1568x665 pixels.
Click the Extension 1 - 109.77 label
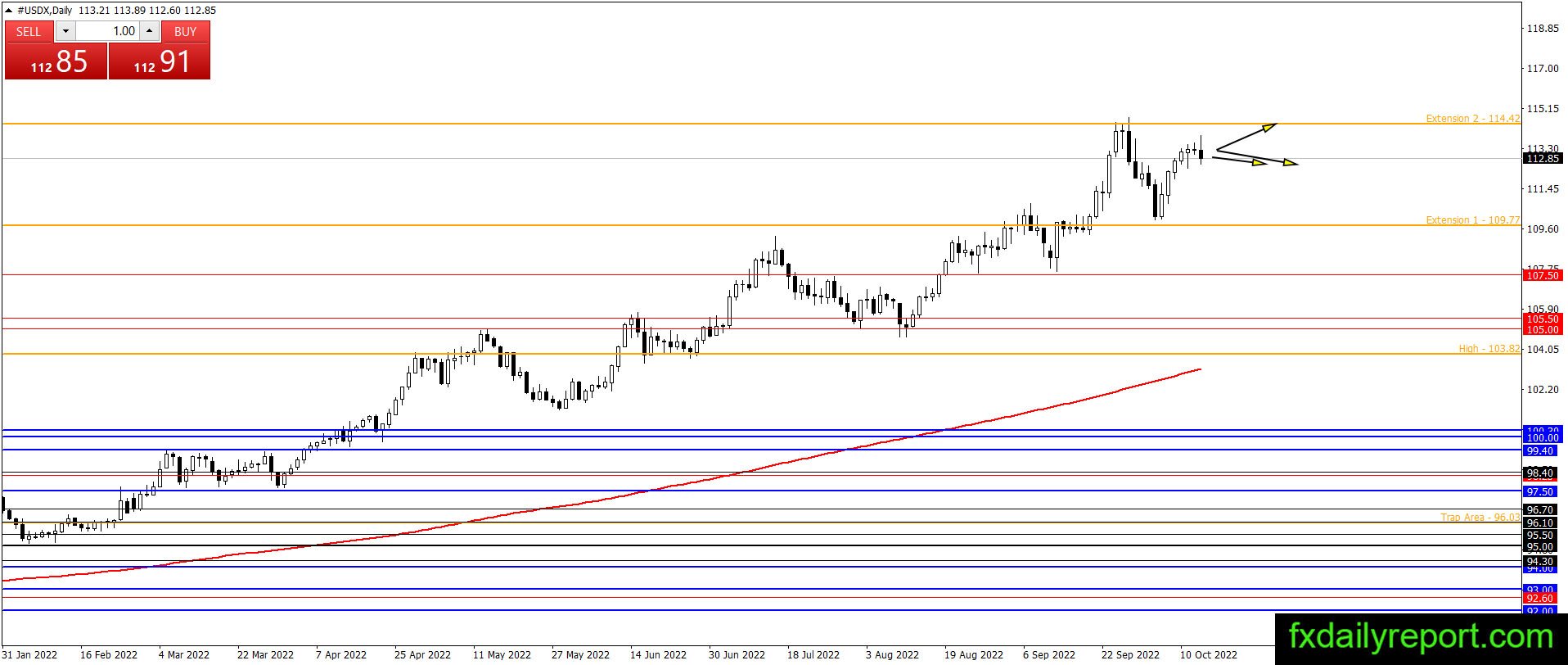pos(1472,220)
